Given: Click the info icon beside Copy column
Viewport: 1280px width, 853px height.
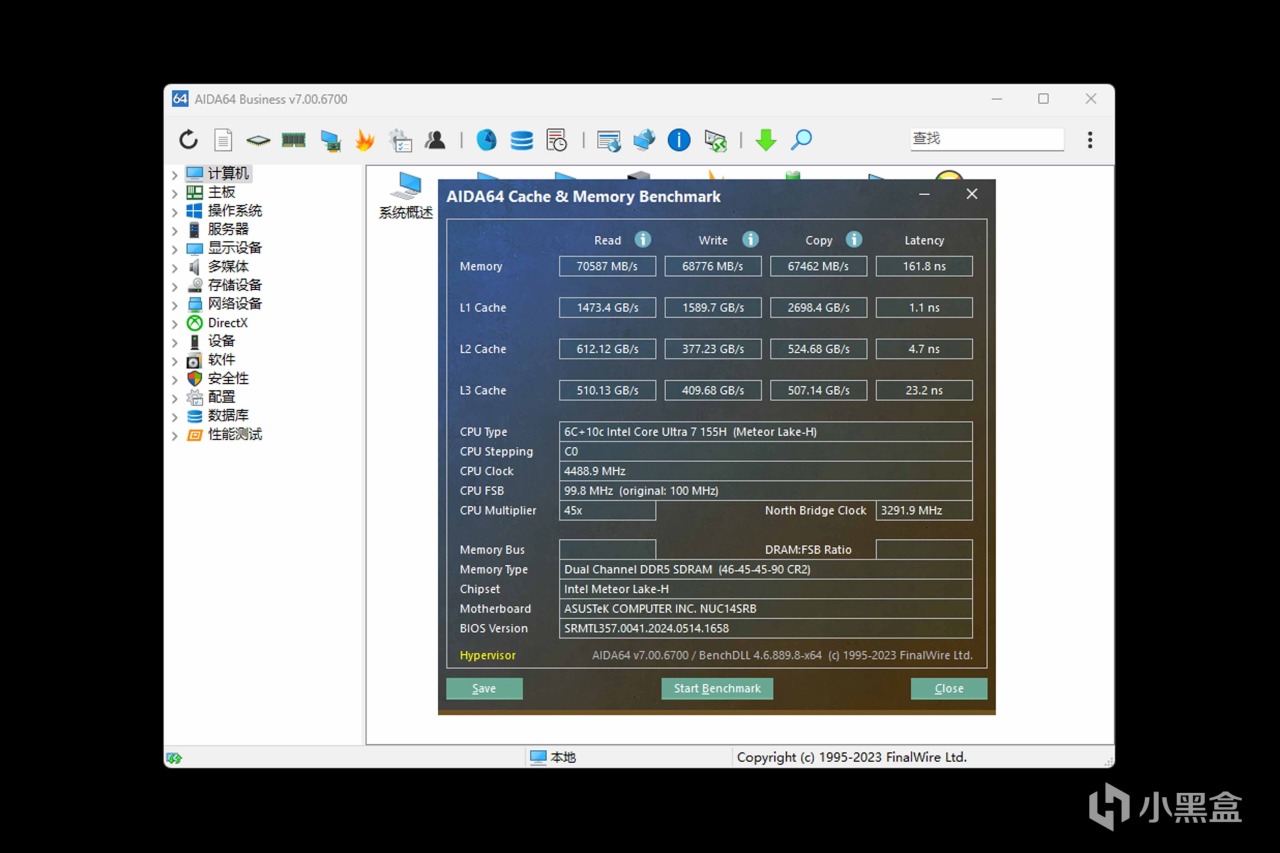Looking at the screenshot, I should pyautogui.click(x=854, y=240).
